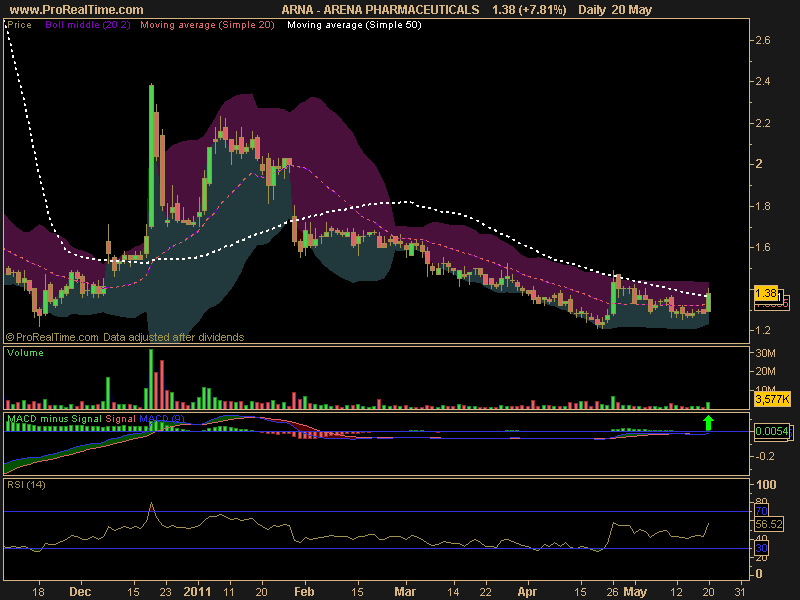Click the 20M volume axis label
Image resolution: width=800 pixels, height=600 pixels.
click(765, 371)
